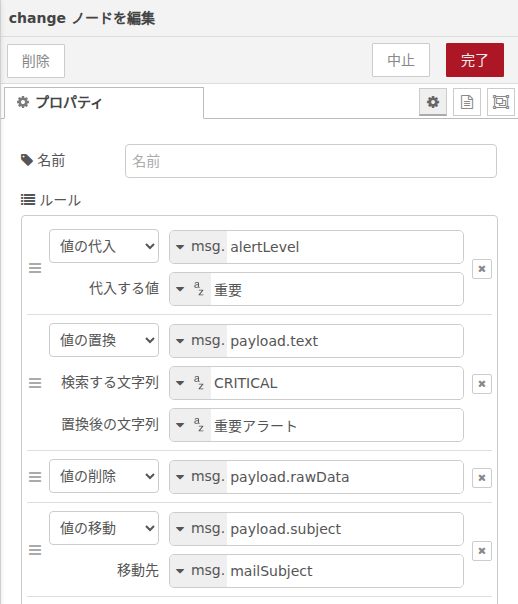This screenshot has height=604, width=518.
Task: Click the 中止 (cancel) button
Action: pyautogui.click(x=401, y=60)
